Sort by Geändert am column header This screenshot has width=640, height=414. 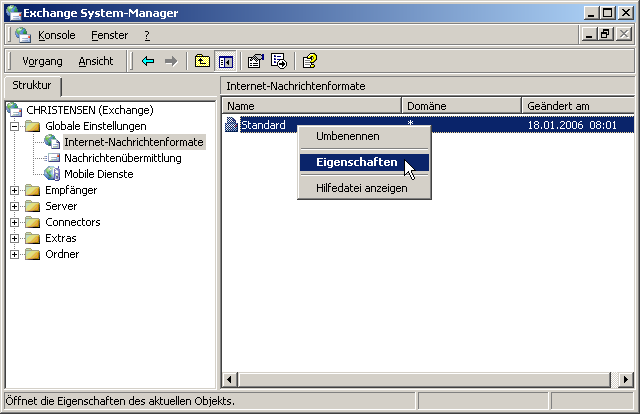tap(578, 106)
